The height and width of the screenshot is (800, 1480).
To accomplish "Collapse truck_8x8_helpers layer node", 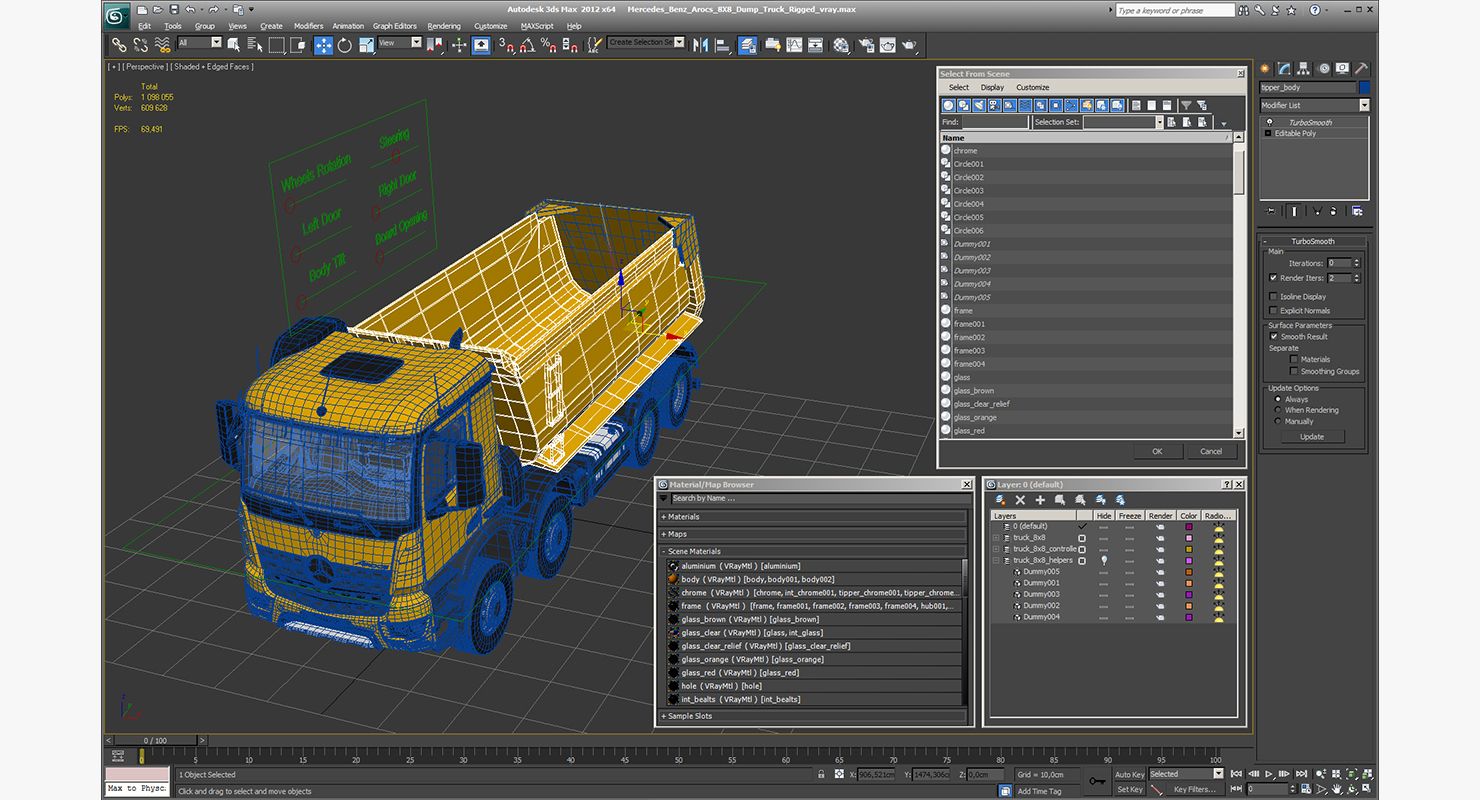I will (x=996, y=560).
